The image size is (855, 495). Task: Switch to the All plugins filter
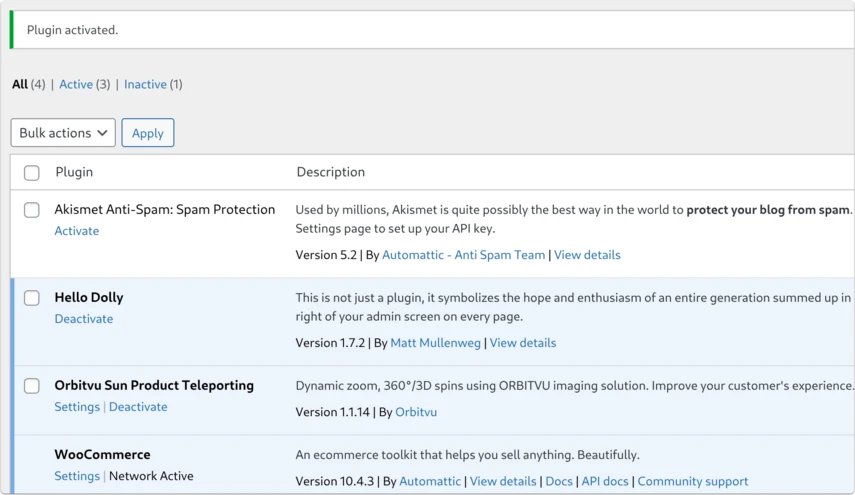pyautogui.click(x=20, y=84)
